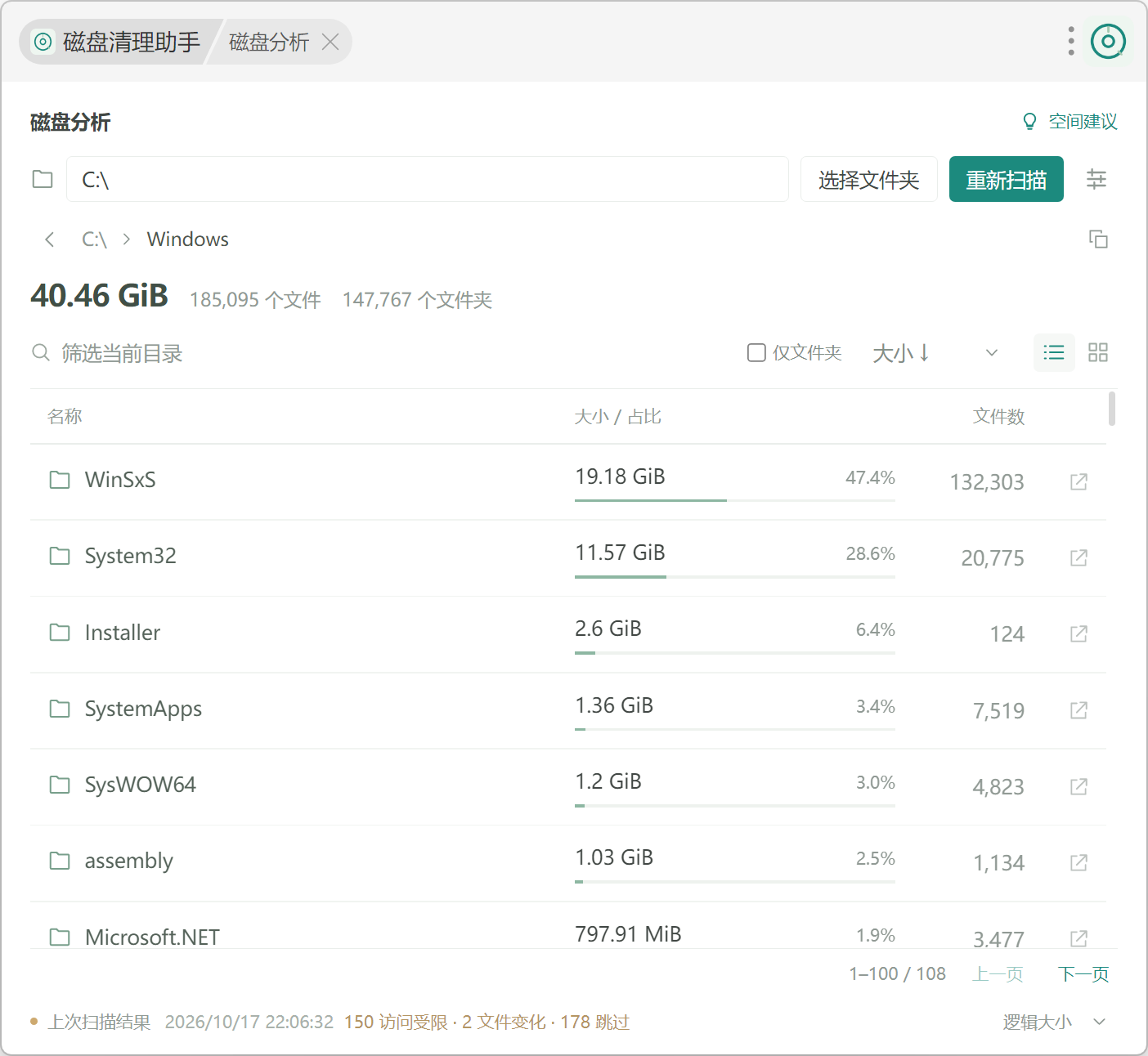This screenshot has width=1148, height=1056.
Task: Click the 选择文件夹 button
Action: click(x=868, y=179)
